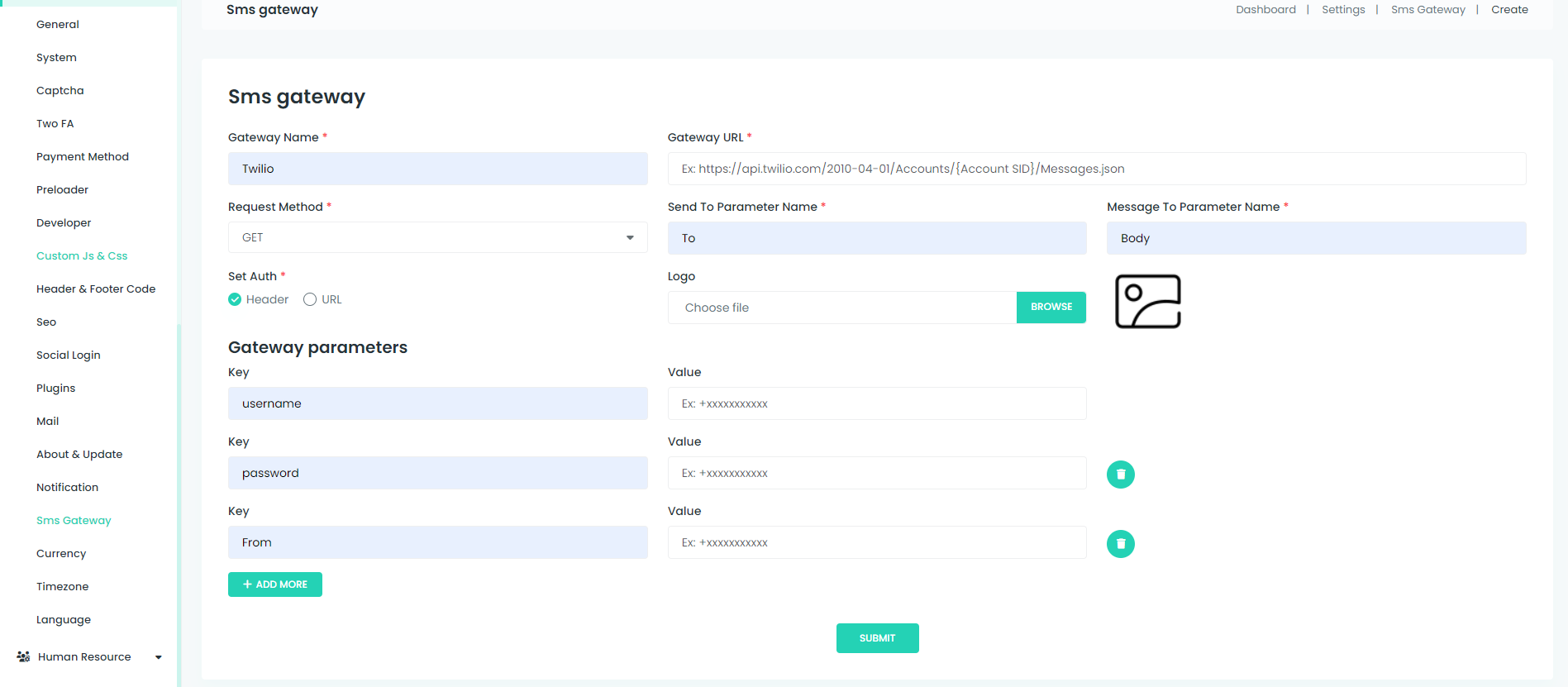Edit the password key field
This screenshot has width=1568, height=687.
(437, 473)
